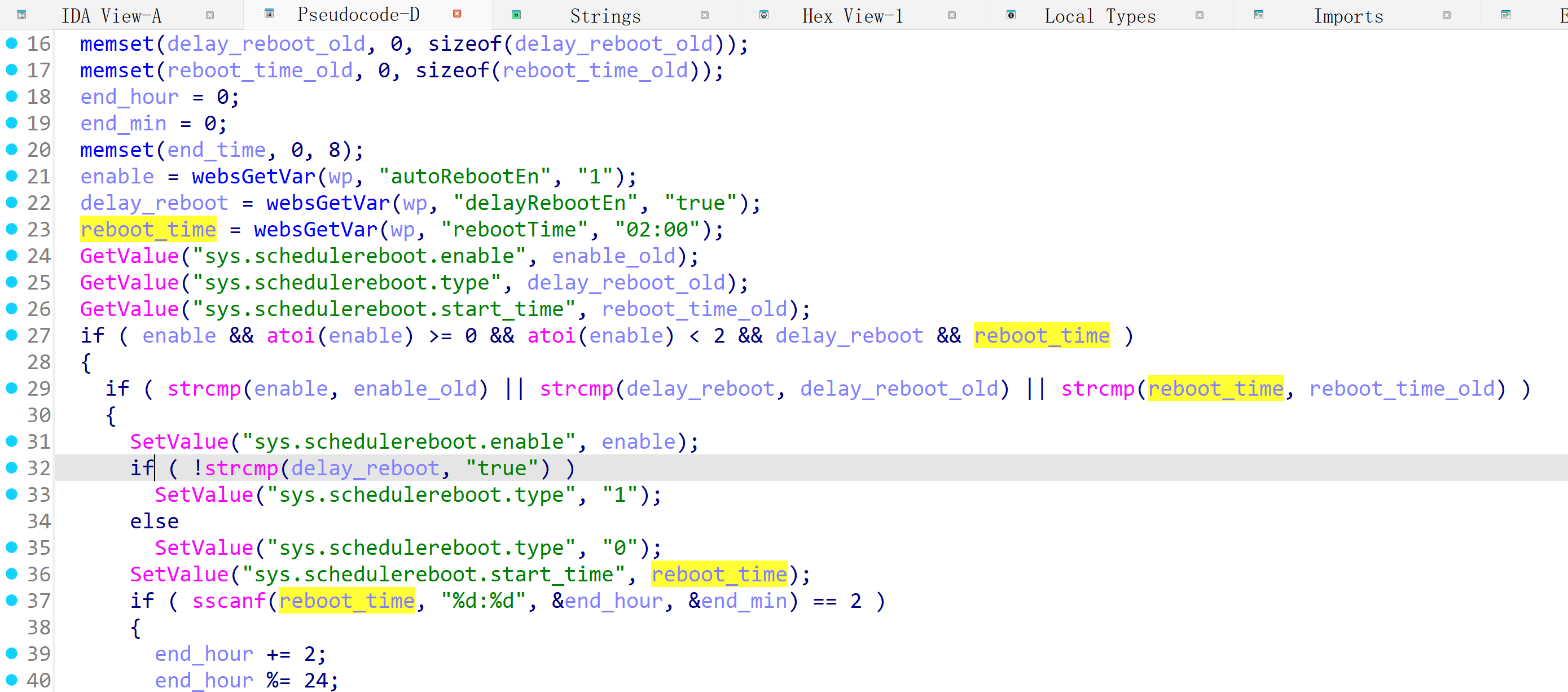Switch to the Strings tab
The height and width of the screenshot is (692, 1568).
(605, 16)
